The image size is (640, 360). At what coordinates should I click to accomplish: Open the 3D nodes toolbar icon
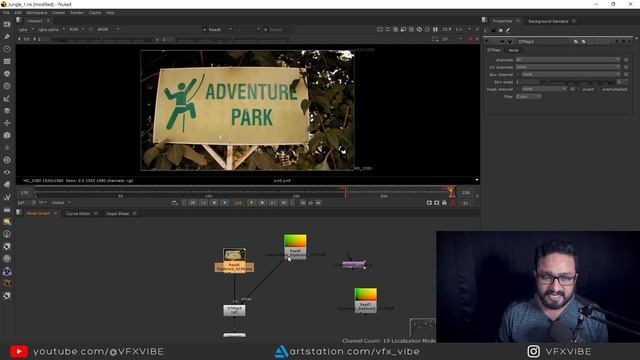(x=7, y=135)
